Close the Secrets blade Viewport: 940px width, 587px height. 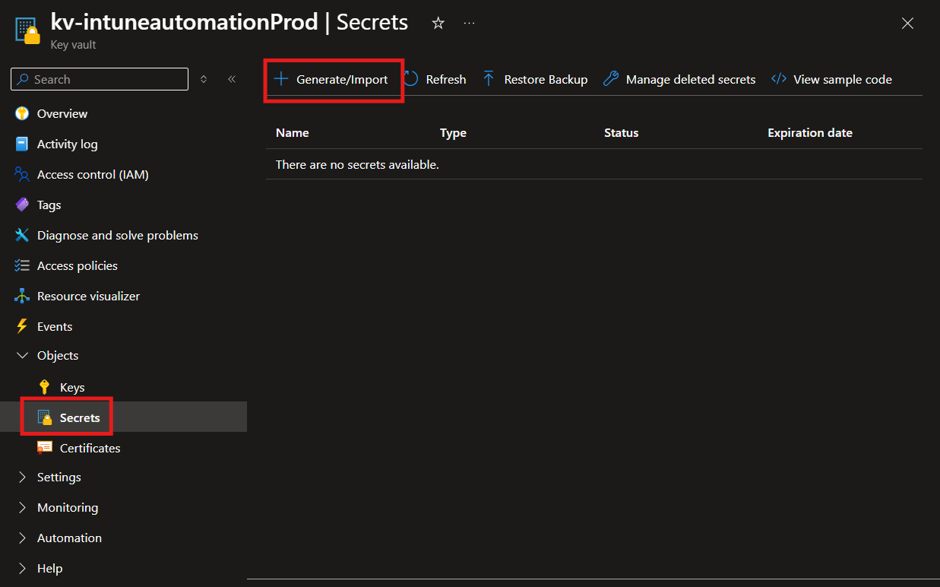pos(908,23)
